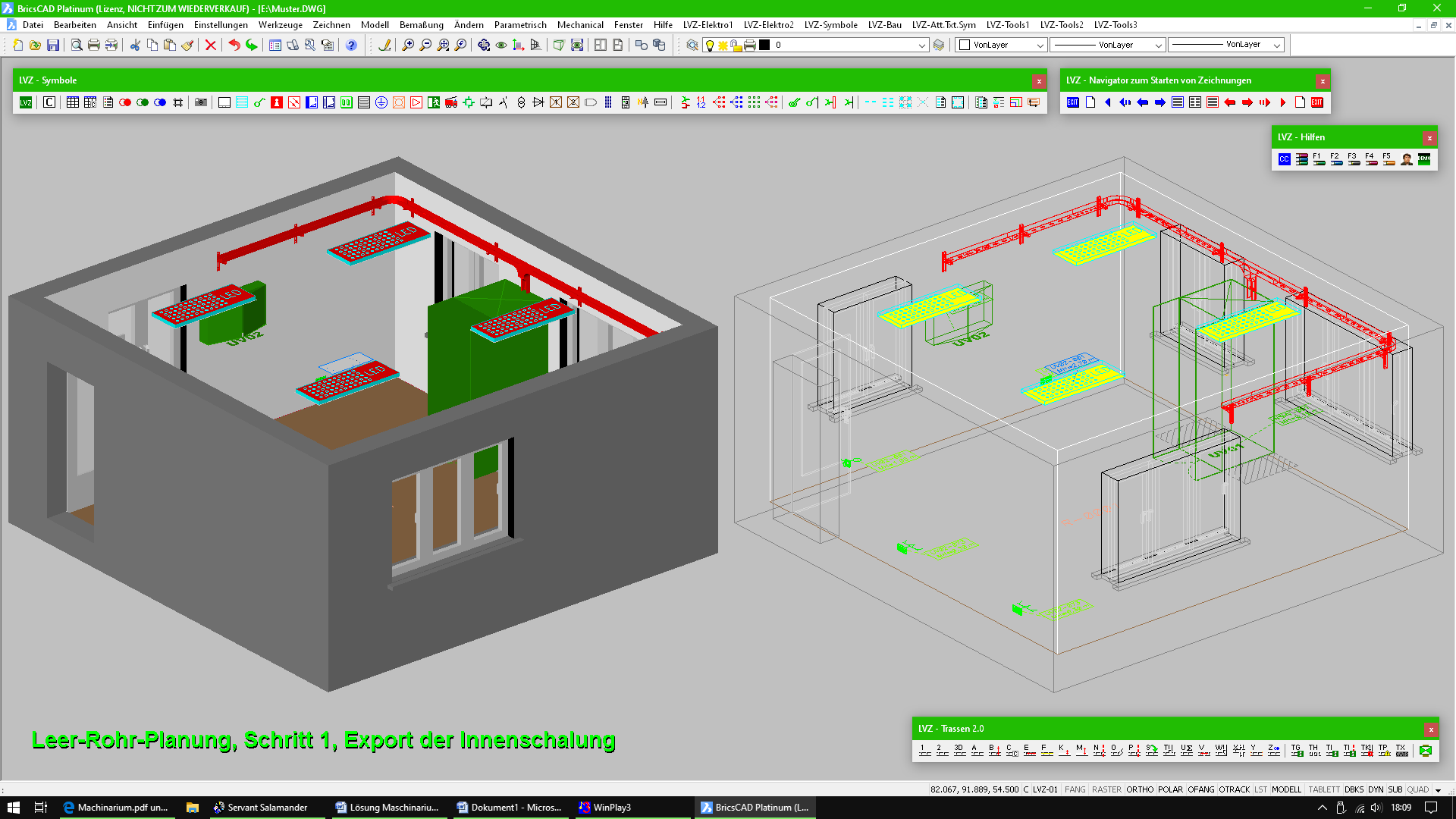Screen dimensions: 1456x819
Task: Click the LVZ-01 layer name in status bar
Action: tap(1045, 789)
